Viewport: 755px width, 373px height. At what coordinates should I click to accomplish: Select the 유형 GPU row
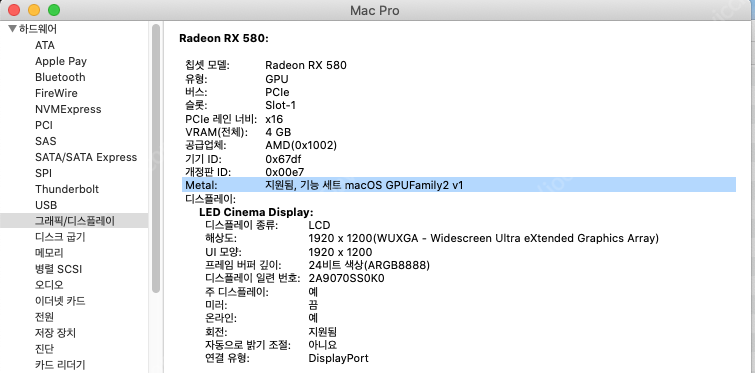pos(237,79)
